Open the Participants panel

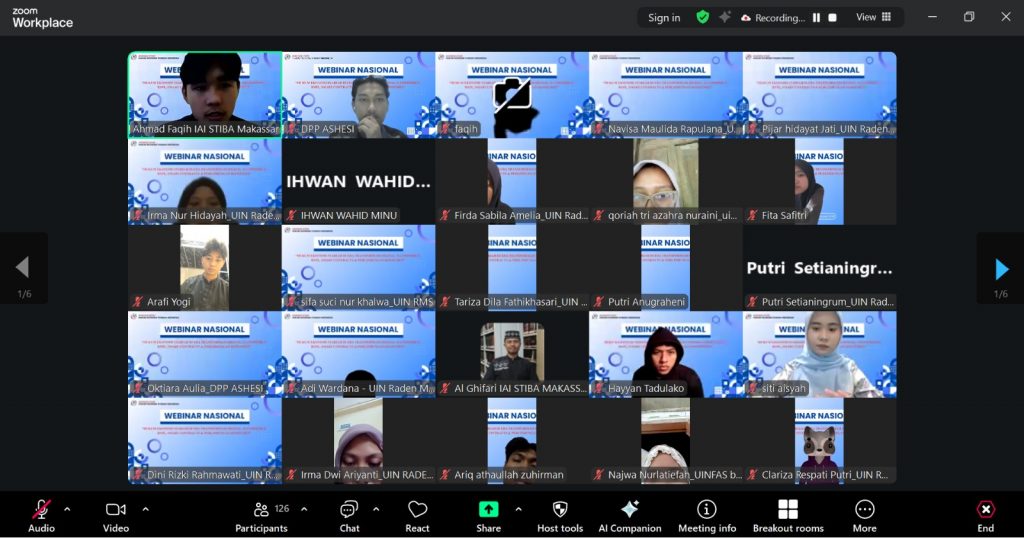(261, 514)
